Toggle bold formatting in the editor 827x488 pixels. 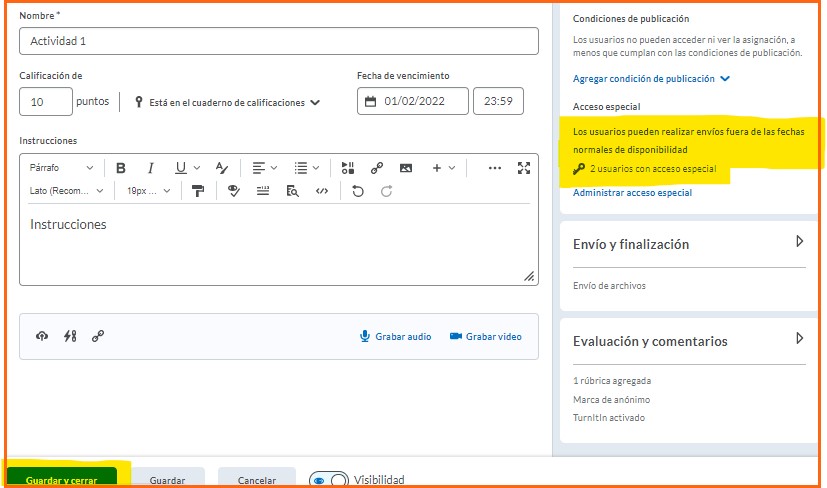point(121,168)
